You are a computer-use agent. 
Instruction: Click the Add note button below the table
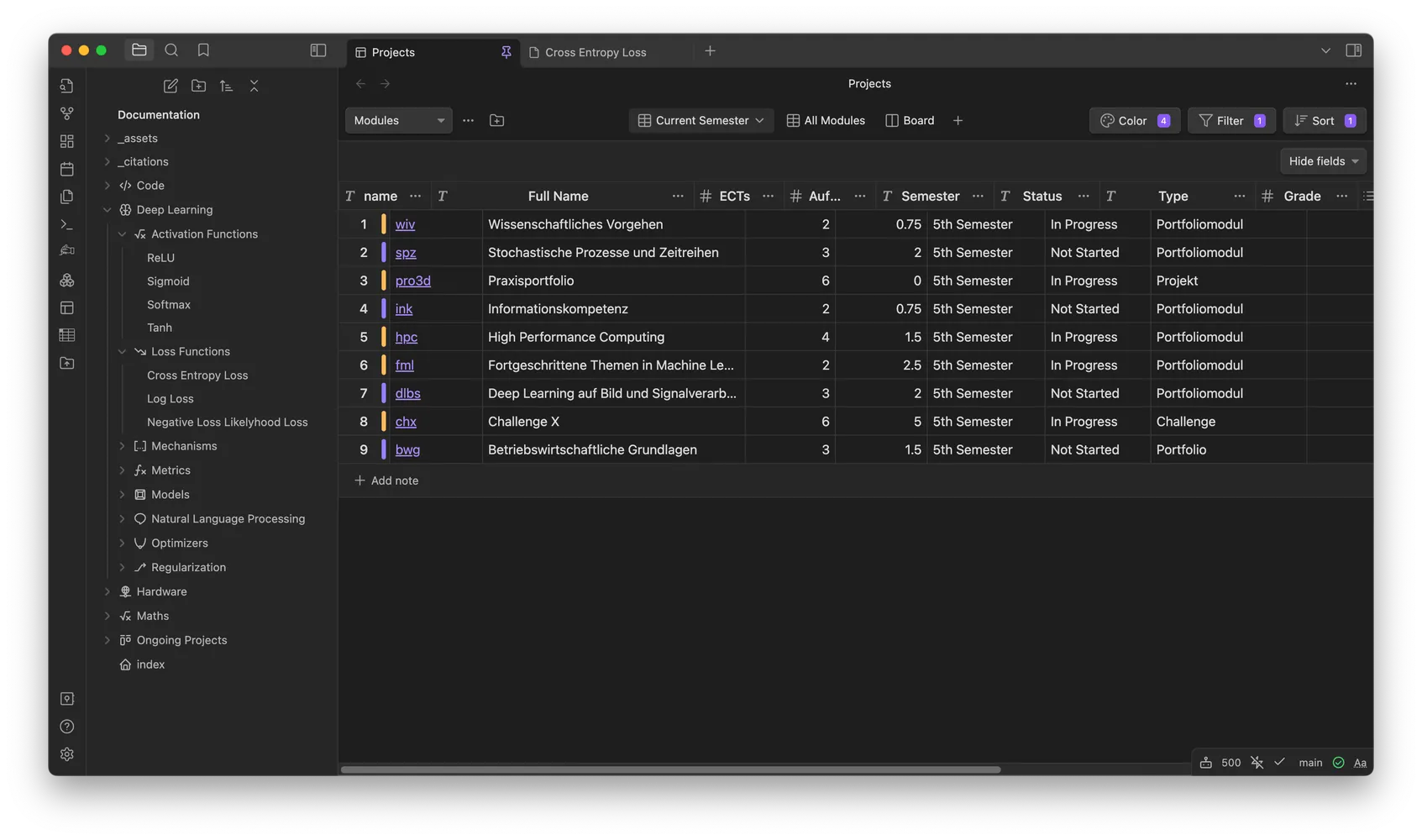pyautogui.click(x=386, y=480)
